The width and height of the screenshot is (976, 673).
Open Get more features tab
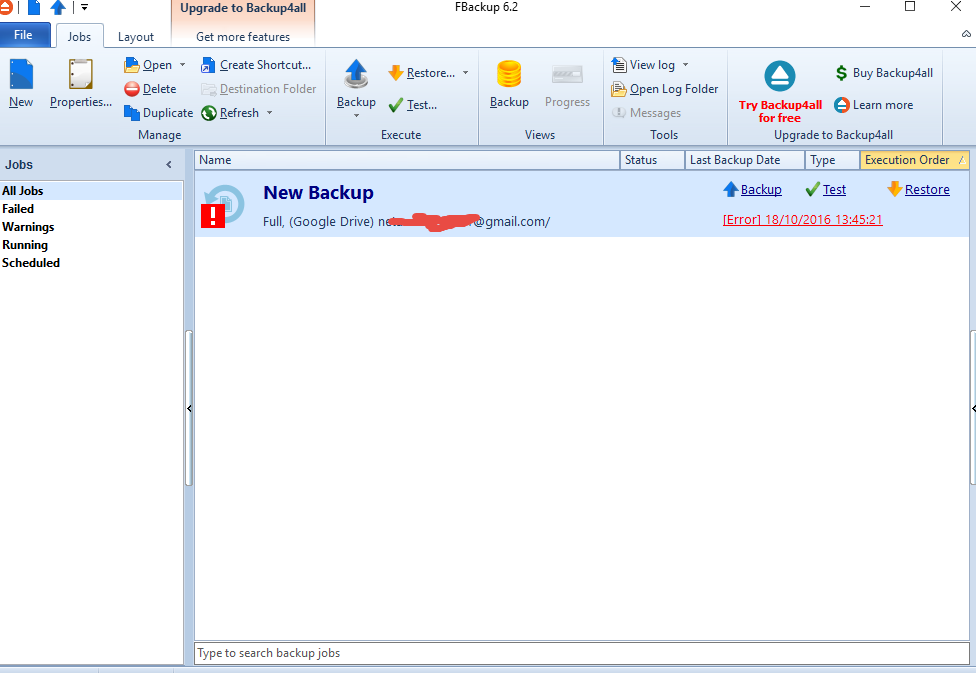pos(243,37)
